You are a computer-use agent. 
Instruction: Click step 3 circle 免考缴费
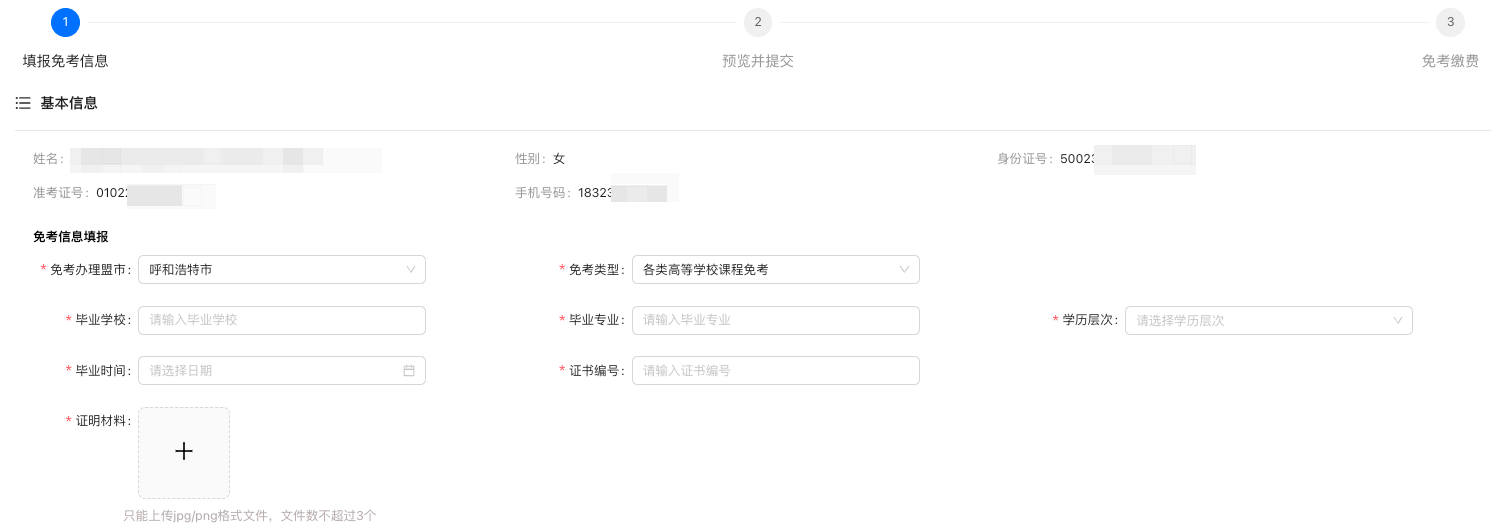tap(1450, 22)
